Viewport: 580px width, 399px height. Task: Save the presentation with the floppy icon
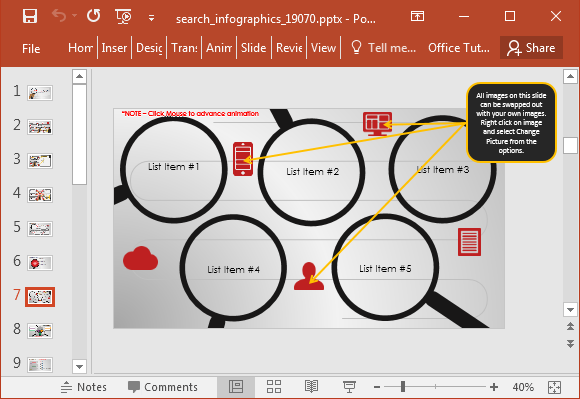[30, 16]
